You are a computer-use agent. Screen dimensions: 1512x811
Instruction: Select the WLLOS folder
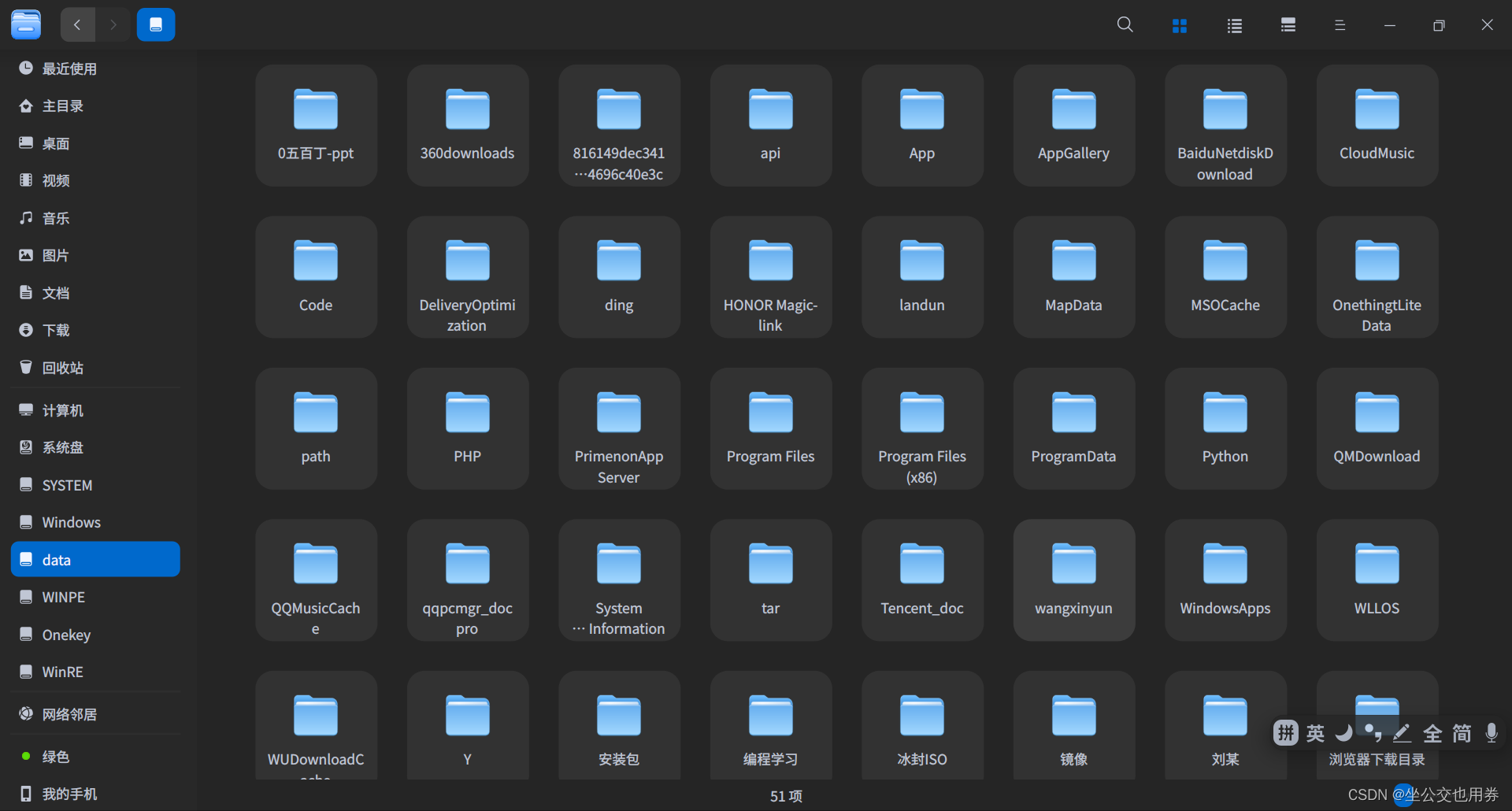click(x=1377, y=580)
